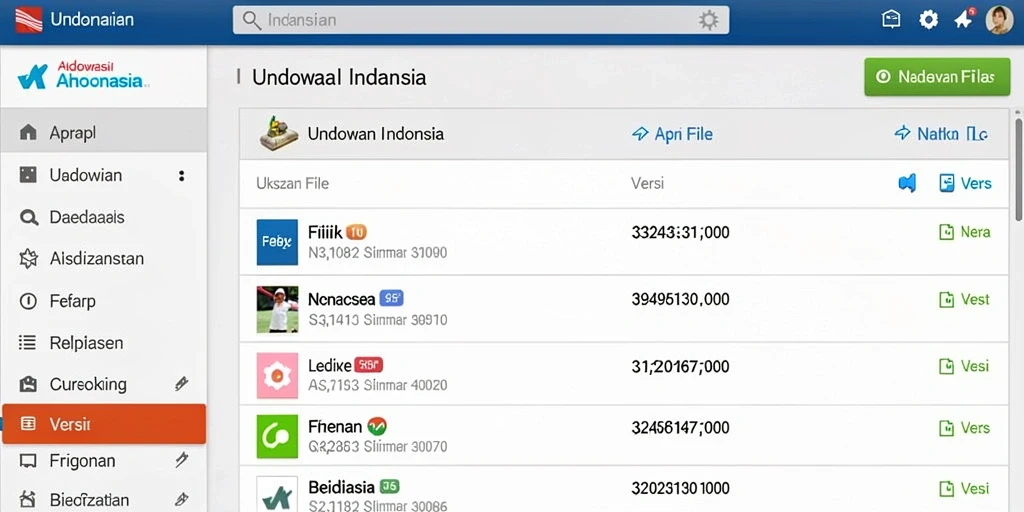1024x512 pixels.
Task: Click the Febx thumbnail in Fiiik row
Action: 278,242
